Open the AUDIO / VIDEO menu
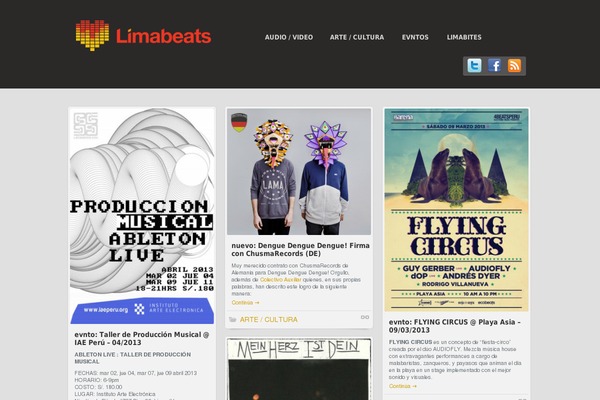This screenshot has height=400, width=600. (289, 37)
